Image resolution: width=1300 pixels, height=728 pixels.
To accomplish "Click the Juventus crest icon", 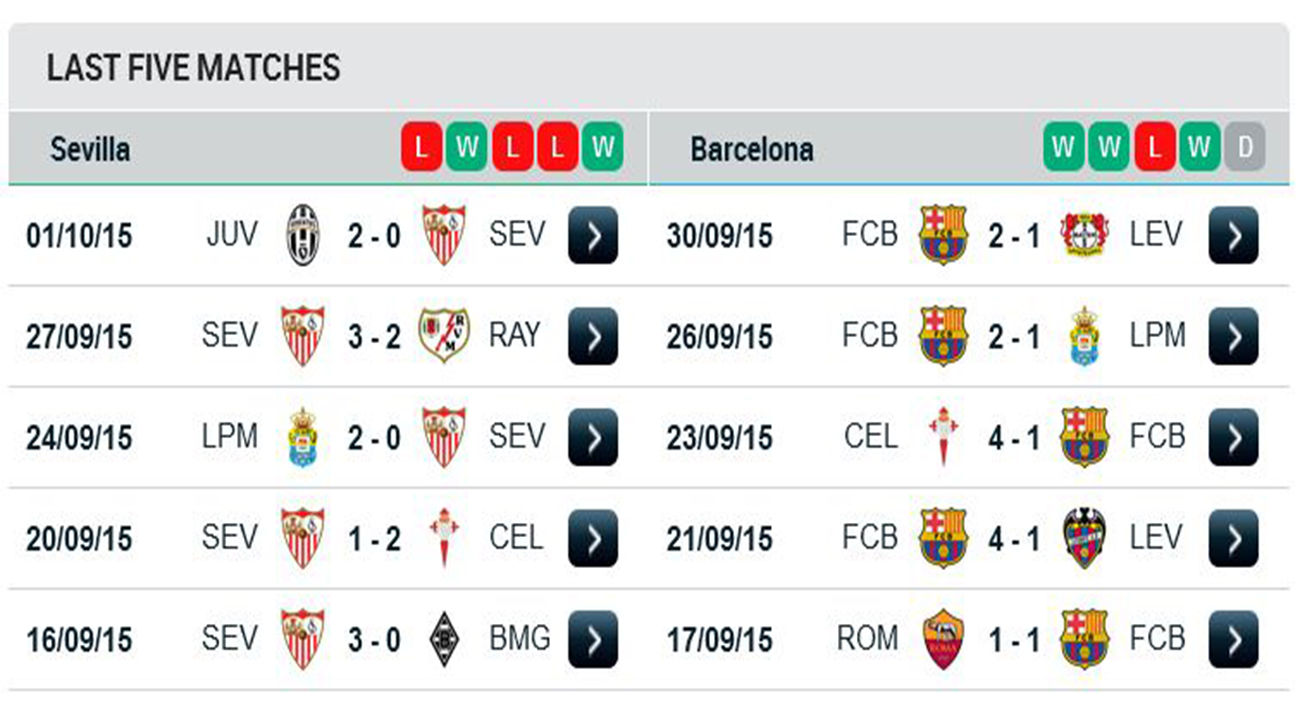I will click(x=303, y=235).
